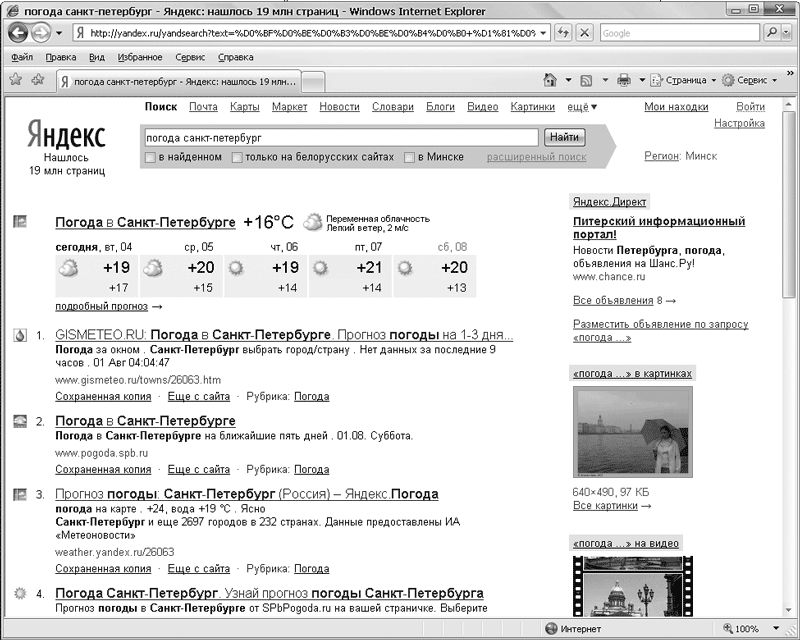
Task: Open the recent pages dropdown beside Forward
Action: (x=59, y=33)
